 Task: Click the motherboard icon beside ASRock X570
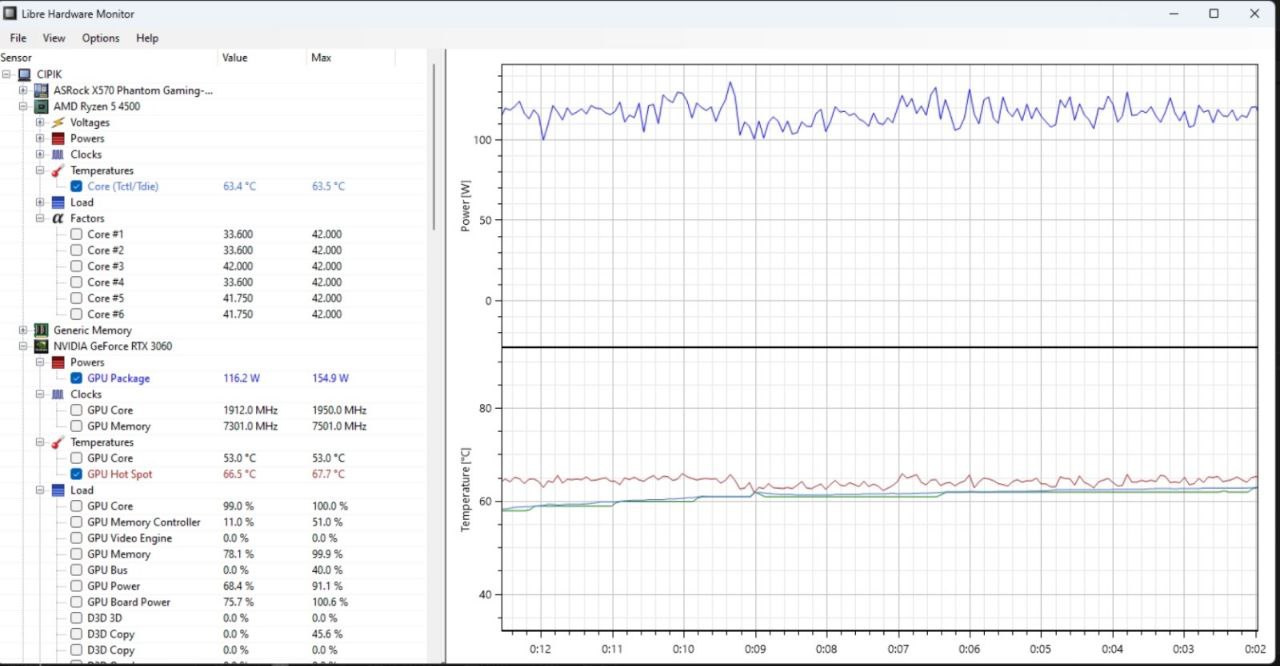41,90
